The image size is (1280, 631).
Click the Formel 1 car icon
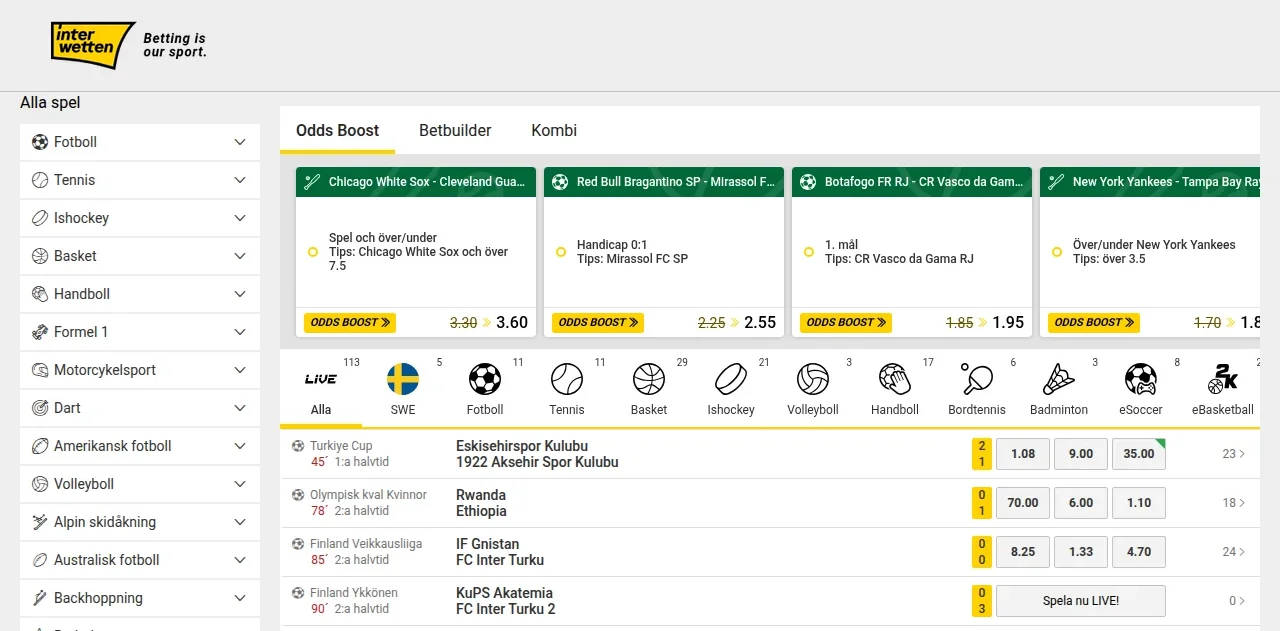click(x=40, y=332)
